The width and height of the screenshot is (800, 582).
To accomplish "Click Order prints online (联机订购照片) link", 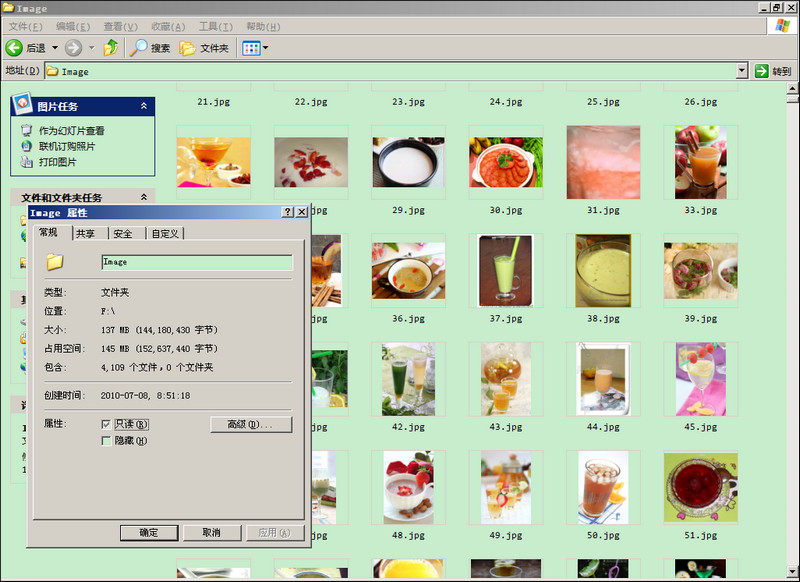I will 67,146.
